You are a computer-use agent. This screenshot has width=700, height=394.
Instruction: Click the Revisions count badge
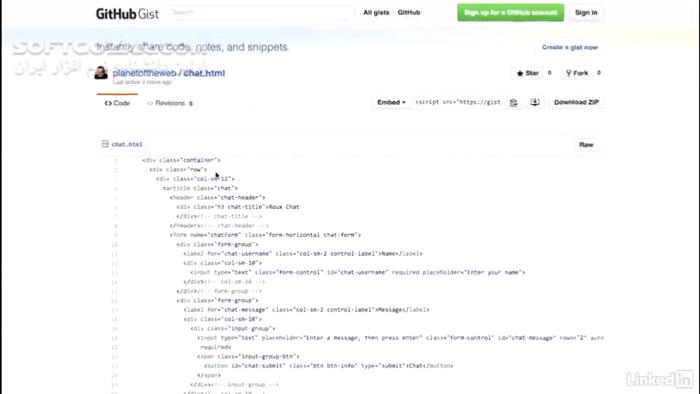tap(191, 104)
